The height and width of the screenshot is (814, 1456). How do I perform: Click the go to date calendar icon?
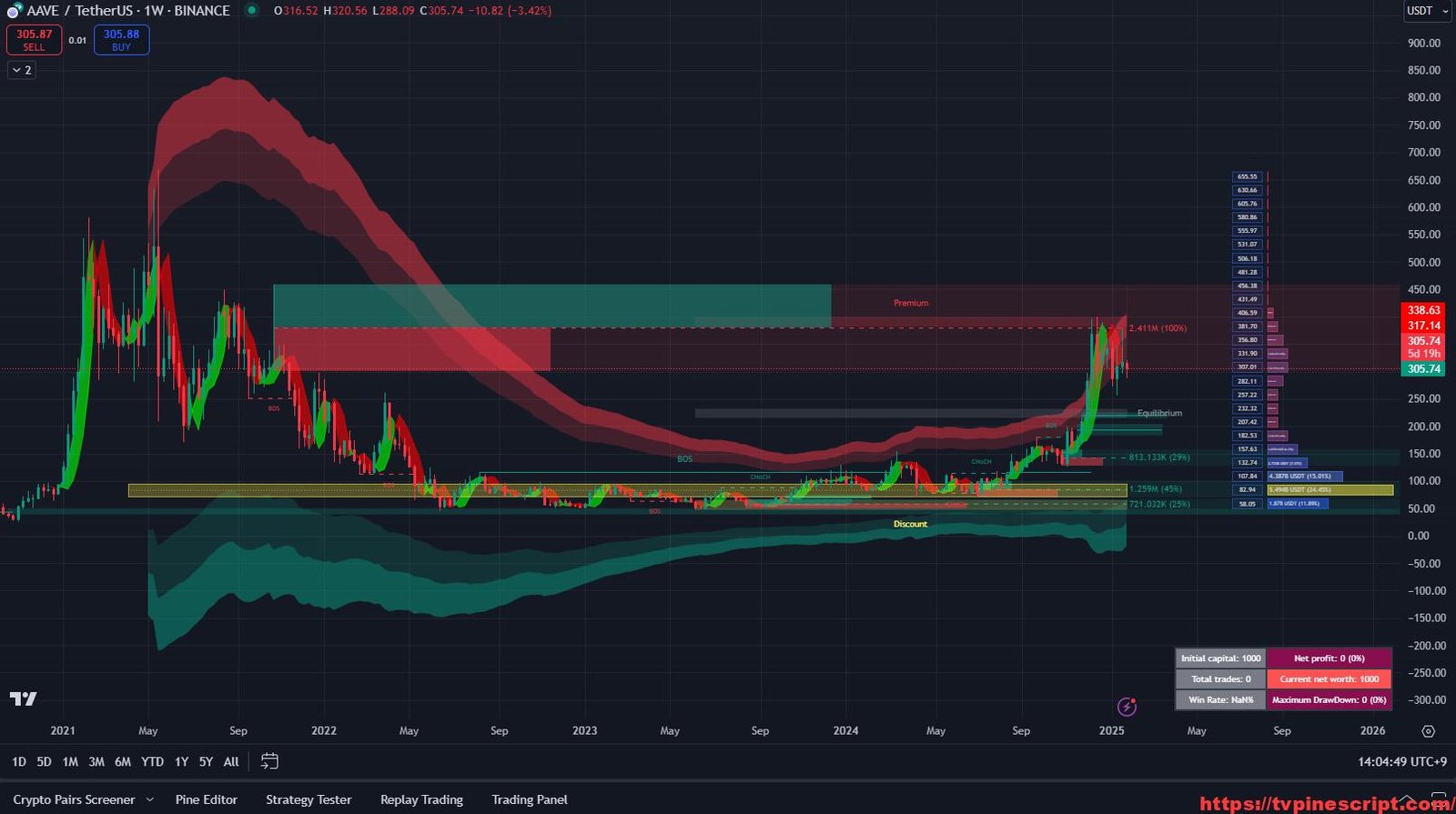(x=269, y=761)
